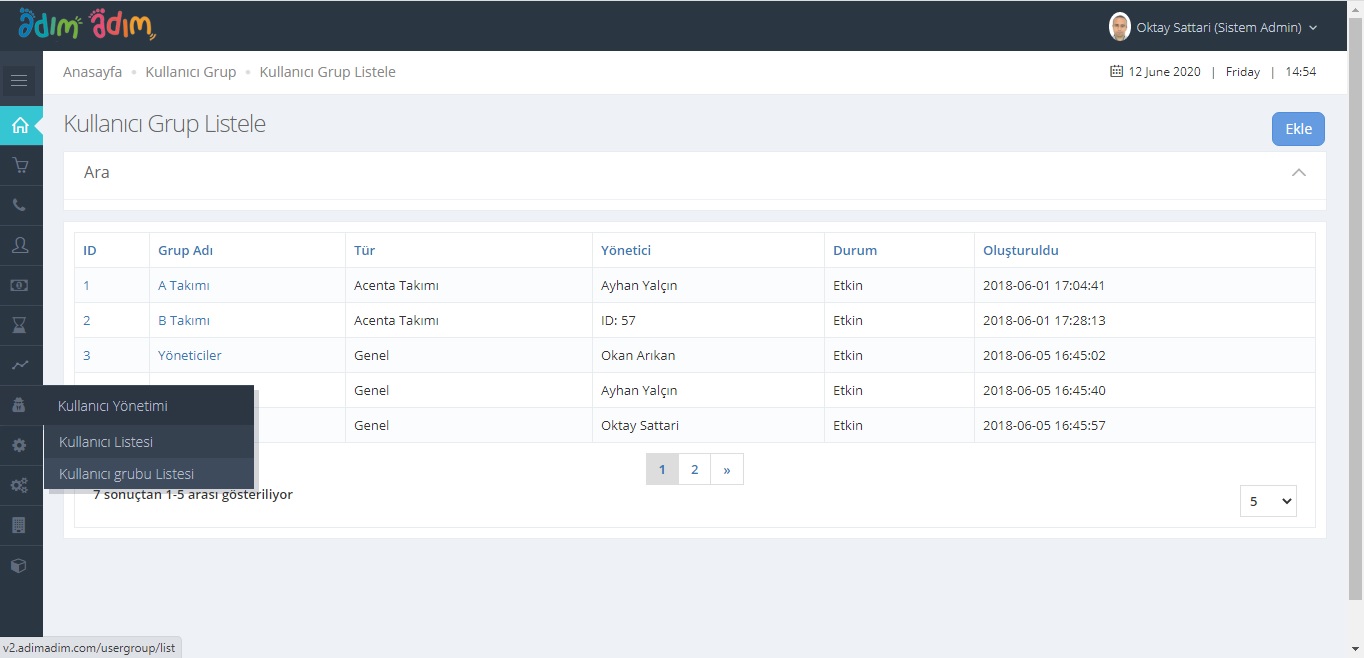Sort table by Oluşturuldu column header

pos(1020,251)
